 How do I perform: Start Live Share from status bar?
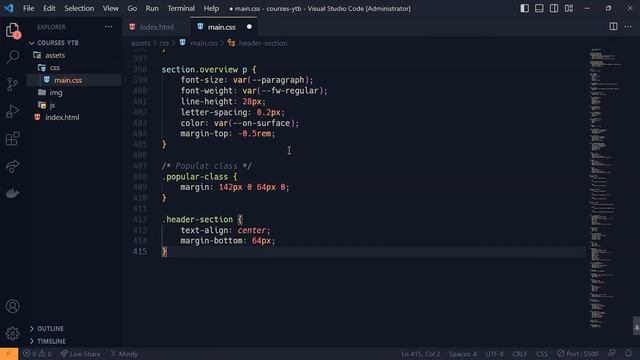[x=80, y=354]
